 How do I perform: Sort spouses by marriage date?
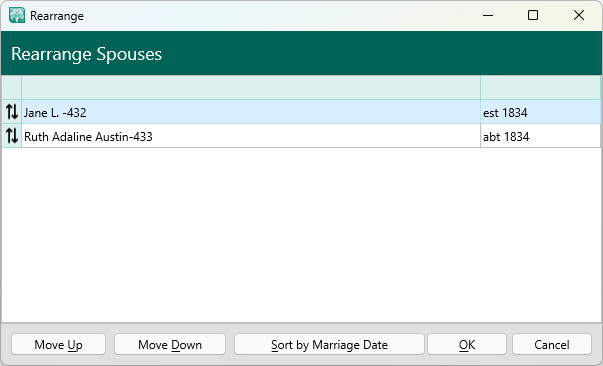pyautogui.click(x=329, y=344)
